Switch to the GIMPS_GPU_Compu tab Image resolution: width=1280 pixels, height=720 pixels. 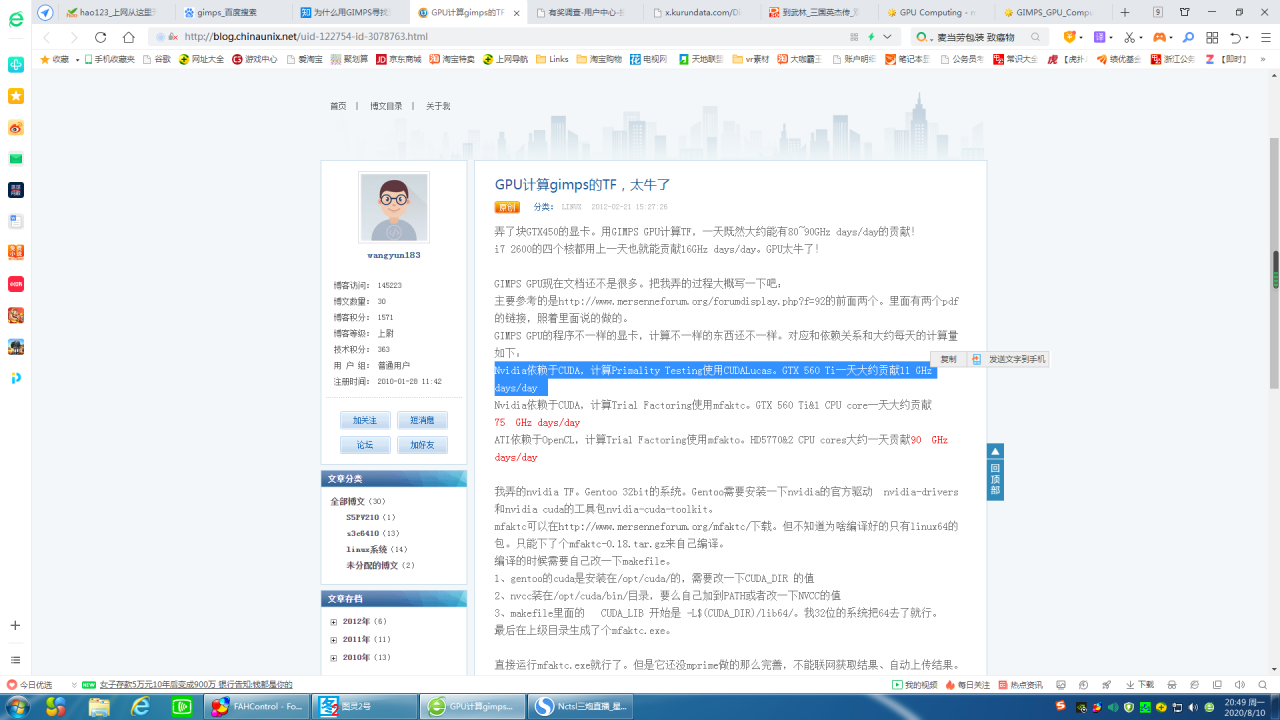tap(1054, 12)
